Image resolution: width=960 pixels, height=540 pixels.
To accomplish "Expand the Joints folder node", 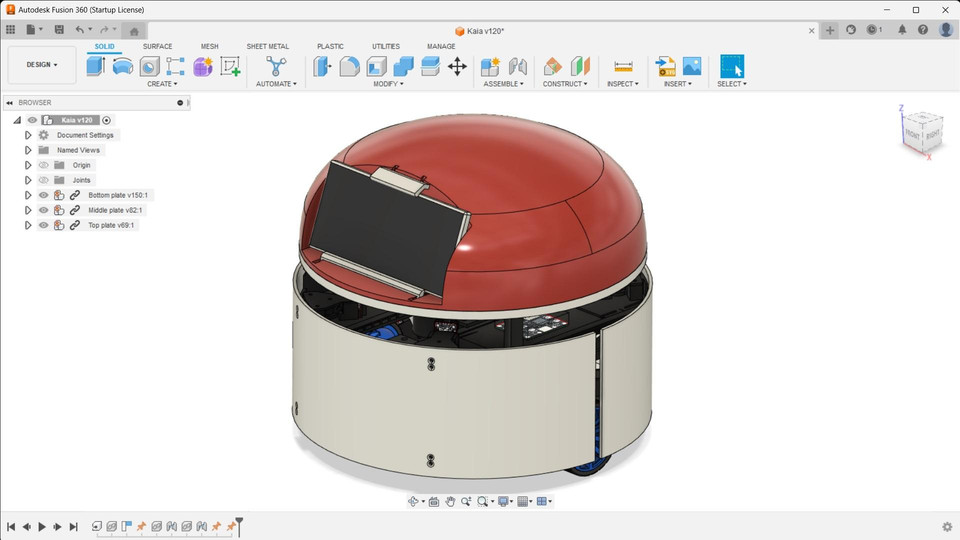I will pyautogui.click(x=28, y=180).
